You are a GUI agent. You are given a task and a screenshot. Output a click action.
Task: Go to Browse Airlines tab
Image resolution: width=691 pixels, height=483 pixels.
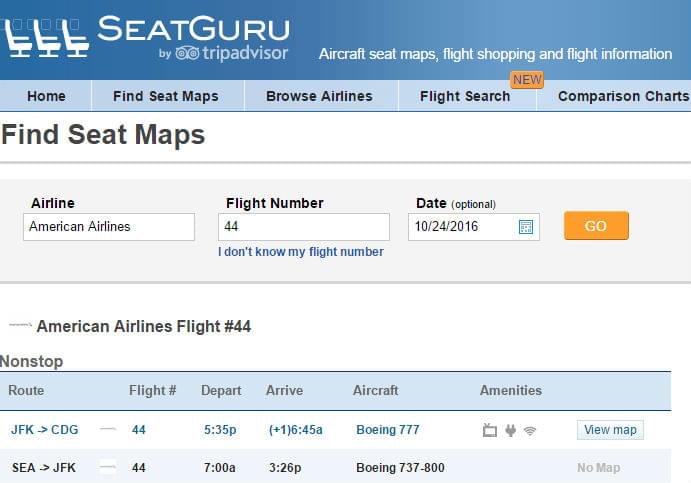point(319,96)
